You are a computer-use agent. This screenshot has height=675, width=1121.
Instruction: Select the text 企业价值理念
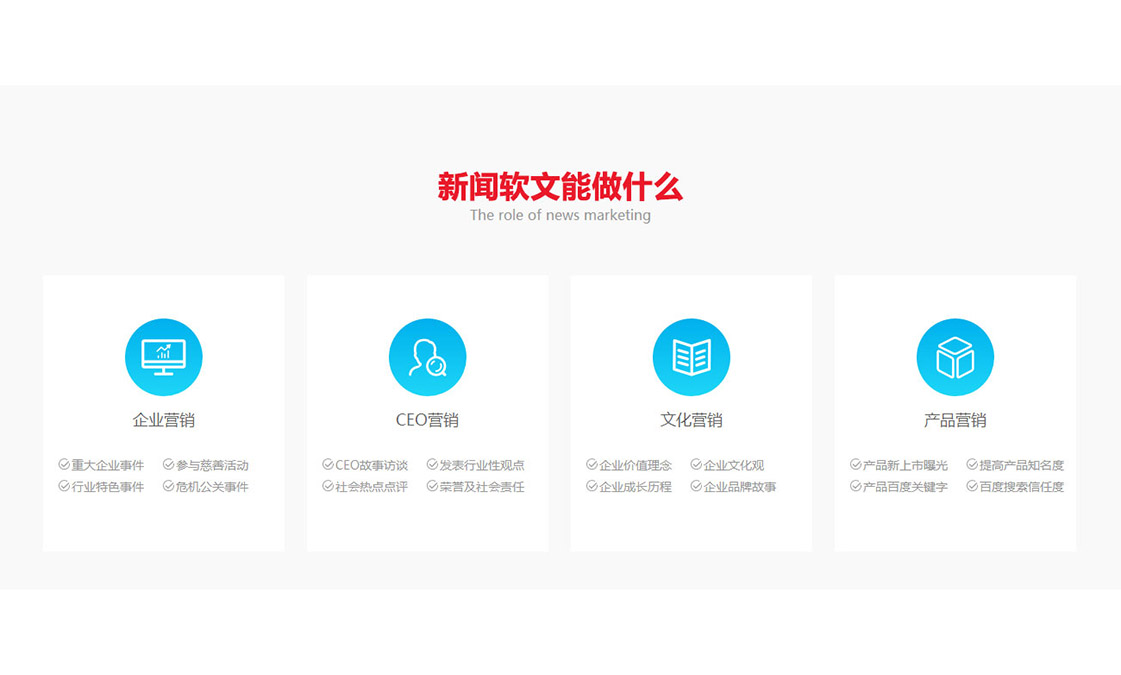(x=636, y=465)
